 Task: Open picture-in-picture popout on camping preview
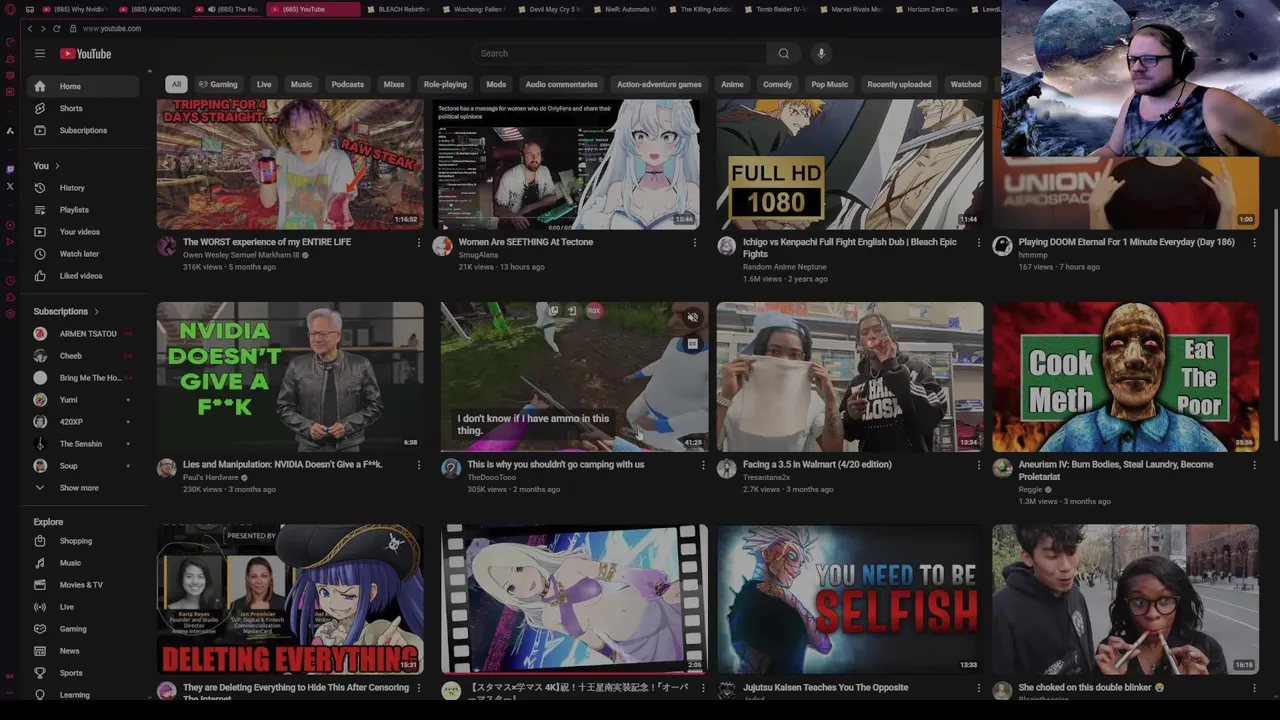(553, 311)
